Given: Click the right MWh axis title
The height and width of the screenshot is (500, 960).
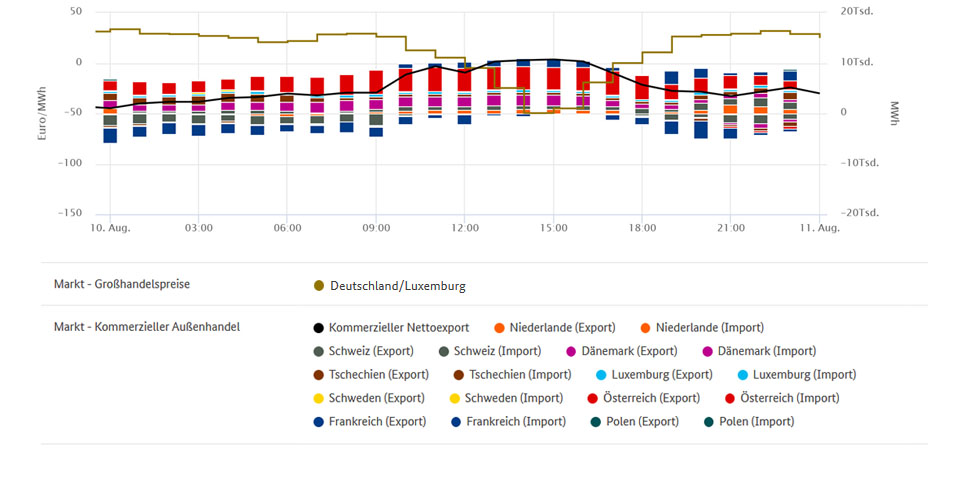Looking at the screenshot, I should (894, 113).
